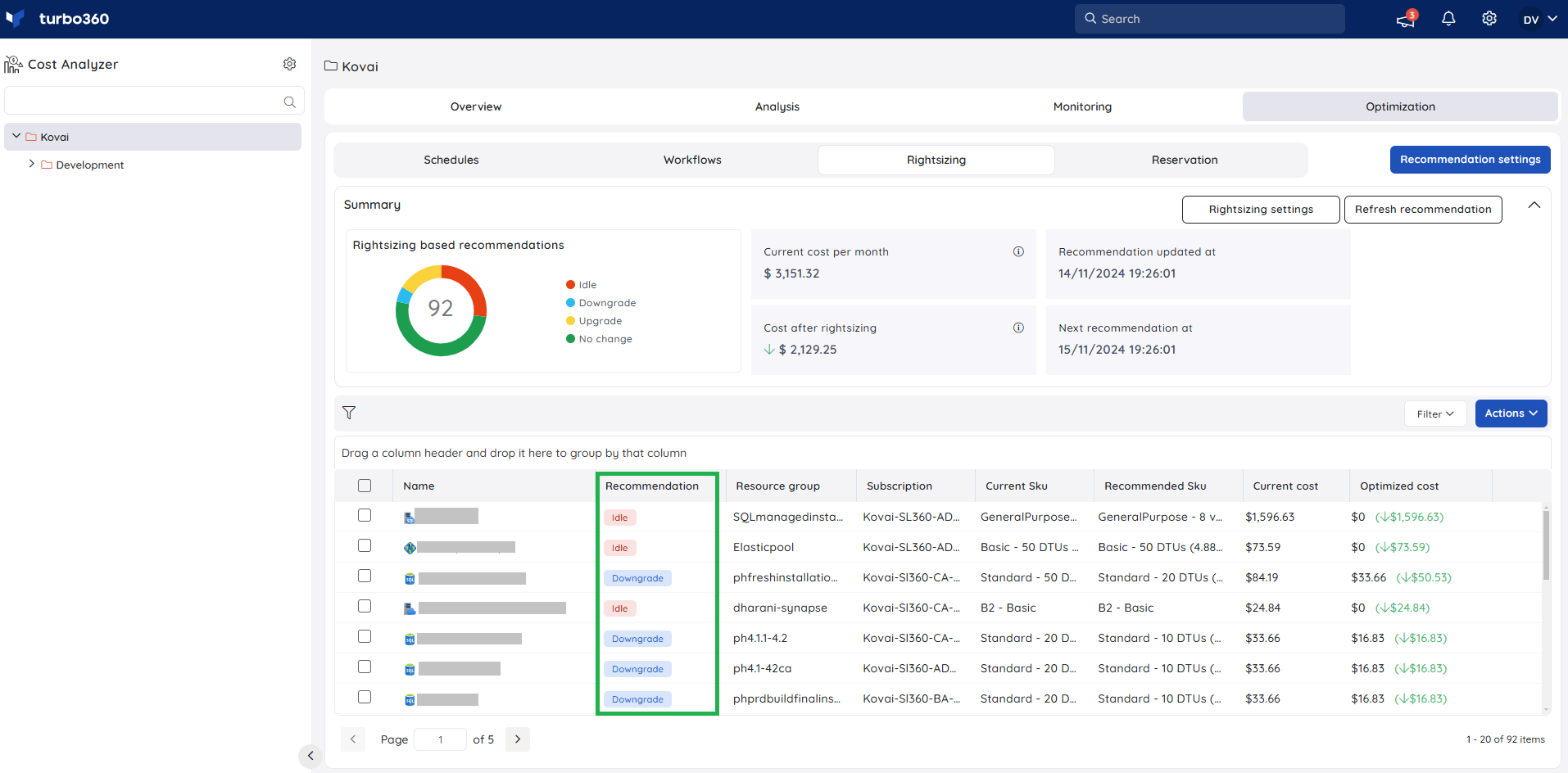Screen dimensions: 1568x773
Task: Click the SQL icon in ph4.1.1-4.2 row
Action: 410,640
